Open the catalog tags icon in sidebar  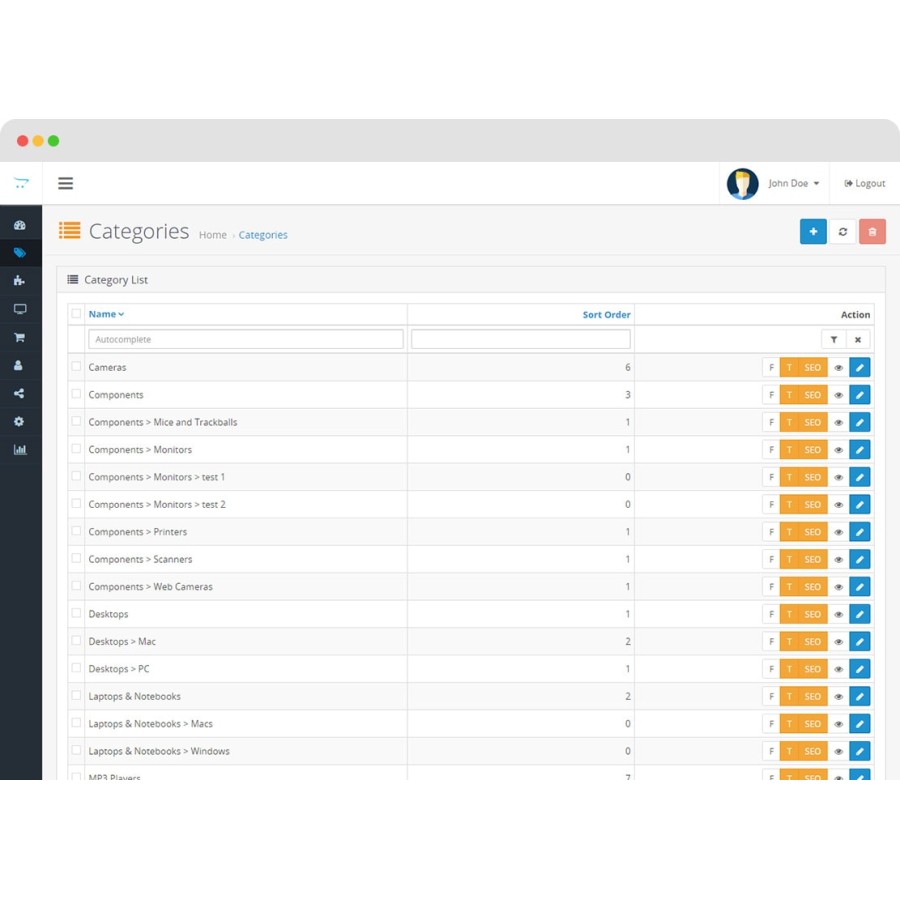tap(20, 253)
